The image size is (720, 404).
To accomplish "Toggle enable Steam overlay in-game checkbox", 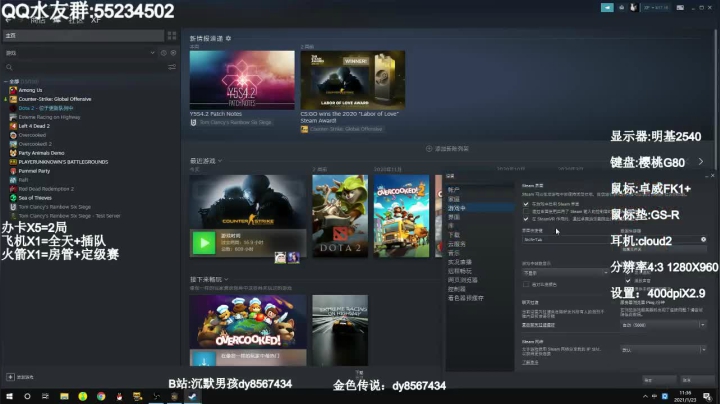I will 526,204.
